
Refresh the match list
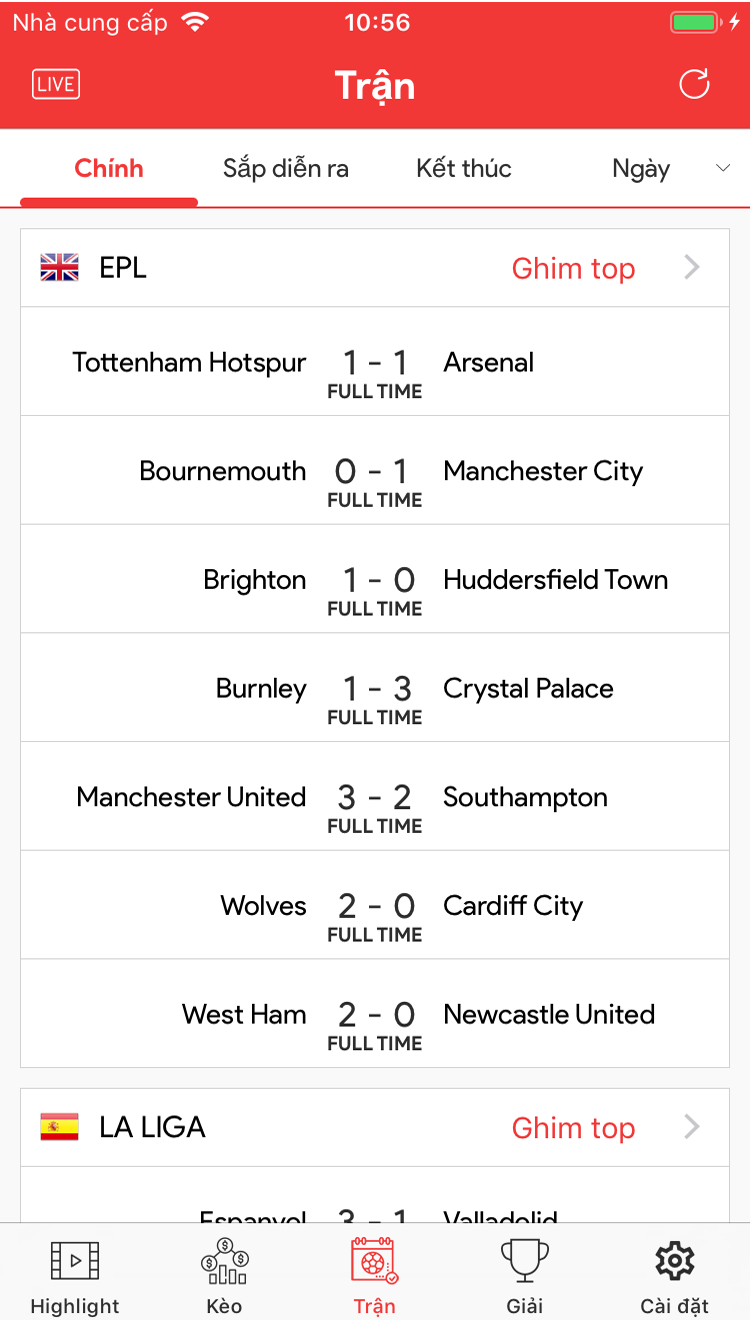click(694, 85)
